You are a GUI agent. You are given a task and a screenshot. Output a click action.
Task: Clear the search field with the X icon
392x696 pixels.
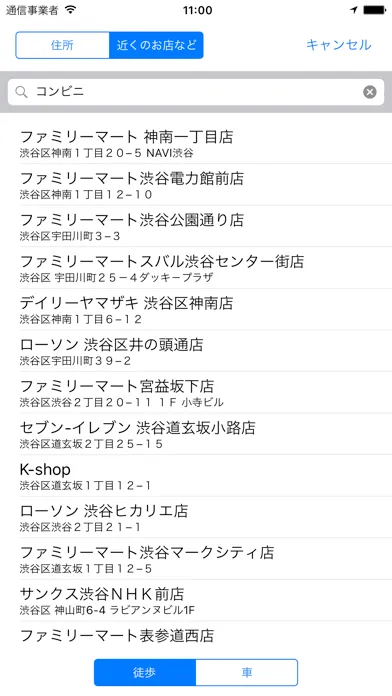pos(369,92)
